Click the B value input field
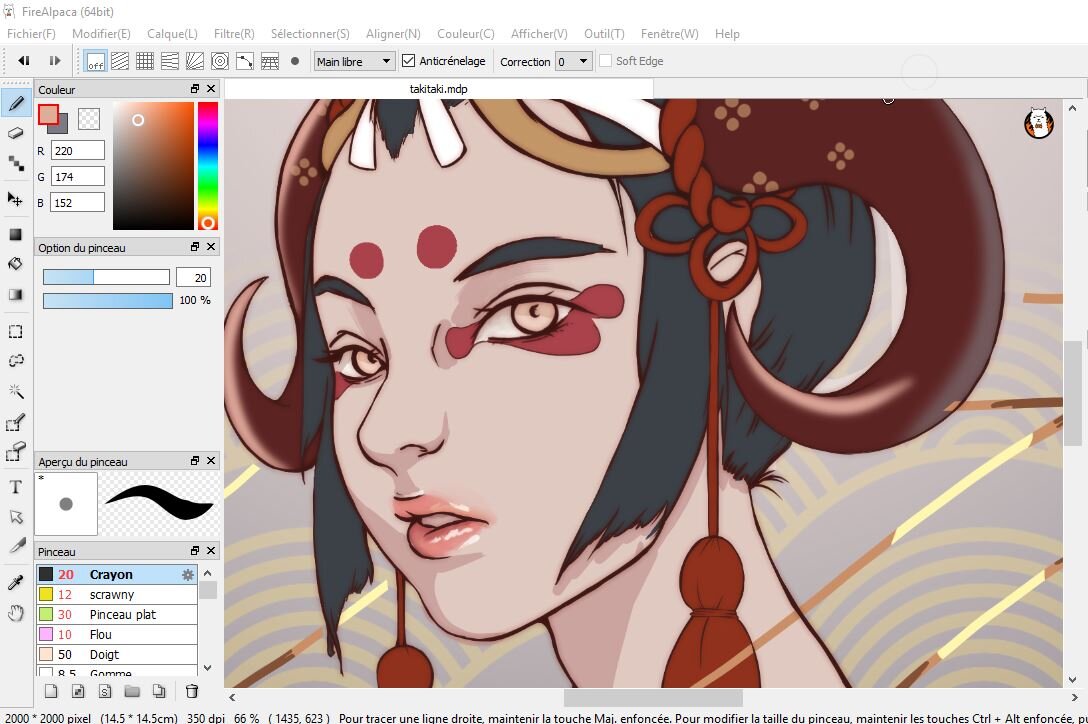The width and height of the screenshot is (1088, 724). (x=78, y=202)
